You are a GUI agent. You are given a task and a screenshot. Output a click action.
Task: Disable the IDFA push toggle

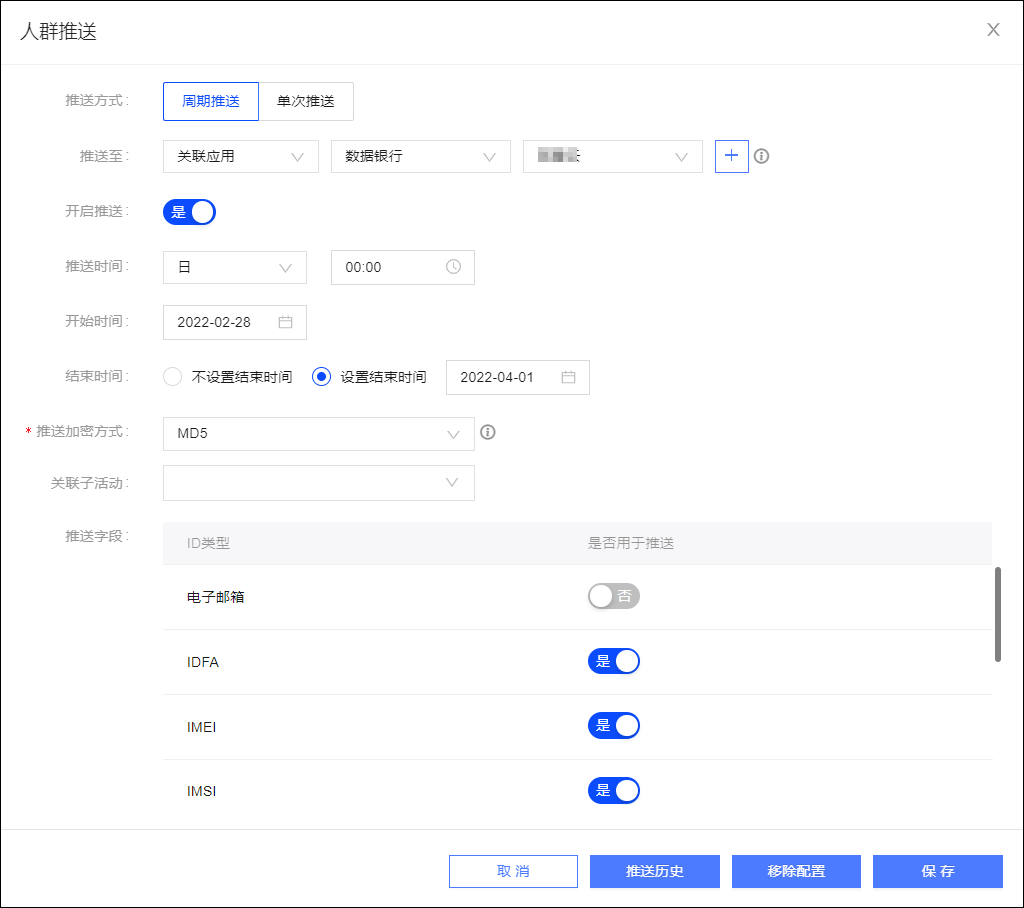[x=614, y=661]
